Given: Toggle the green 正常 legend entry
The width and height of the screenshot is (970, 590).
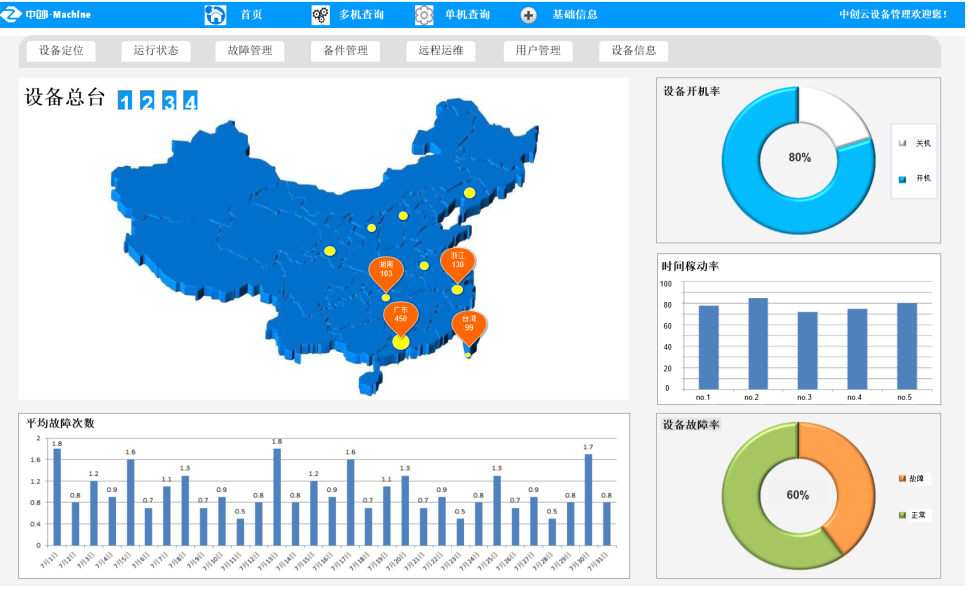Looking at the screenshot, I should 914,515.
